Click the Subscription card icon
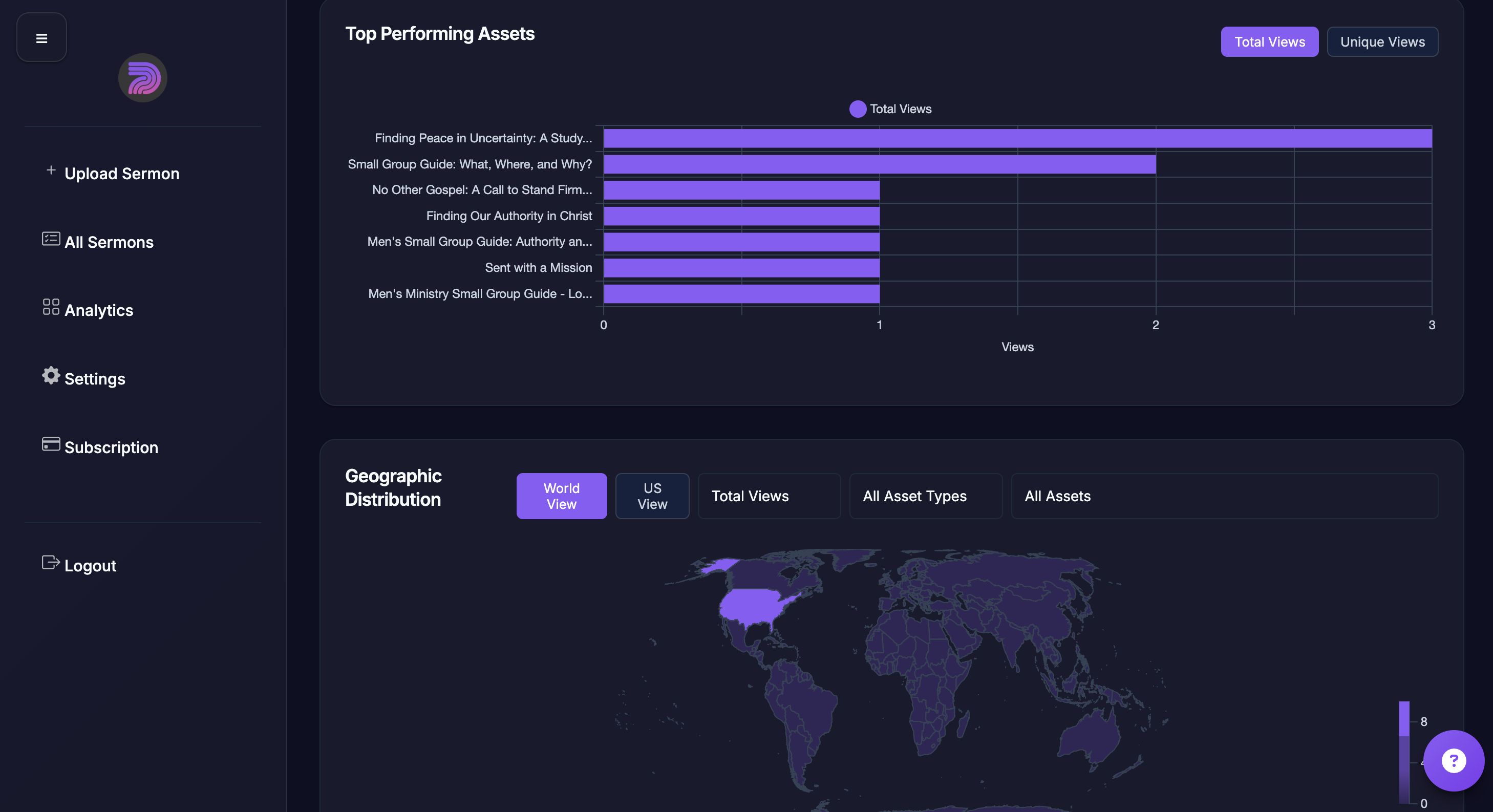1493x812 pixels. click(x=51, y=444)
